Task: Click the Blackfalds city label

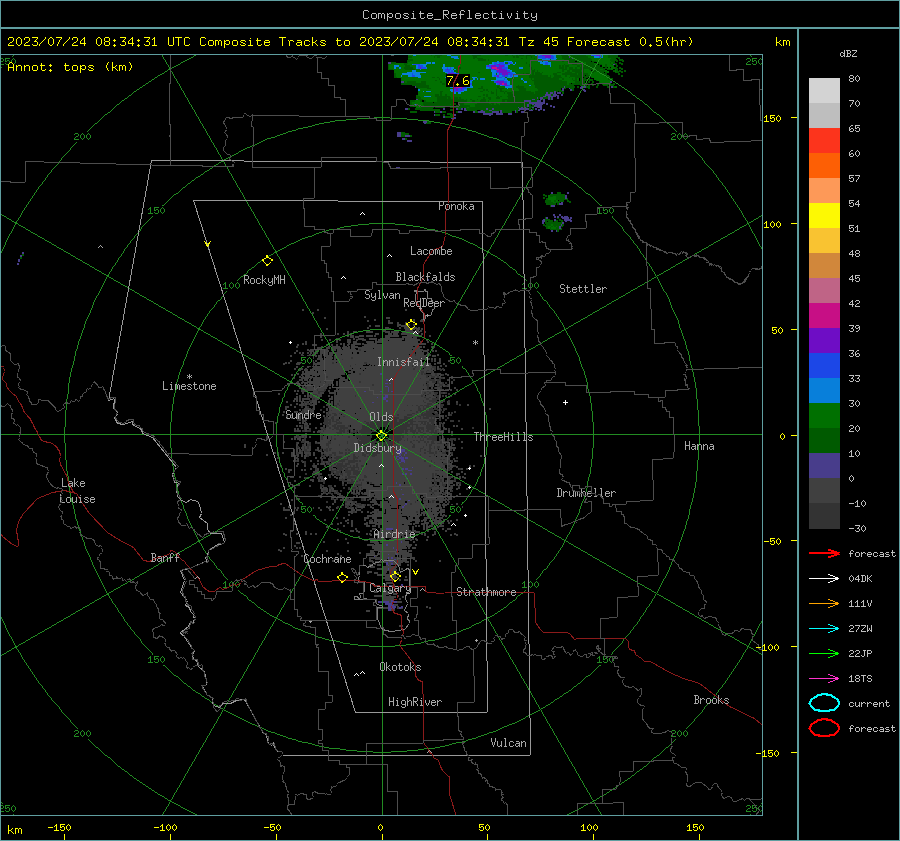Action: point(425,277)
